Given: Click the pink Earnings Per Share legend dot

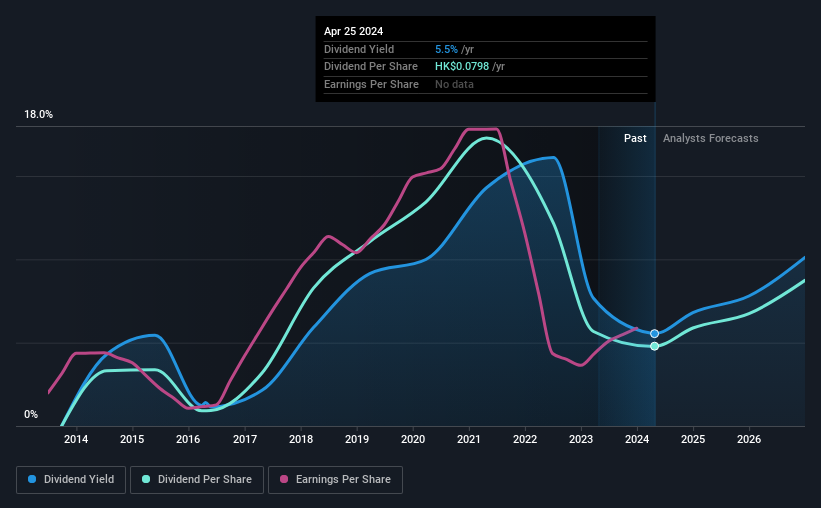Looking at the screenshot, I should 284,479.
